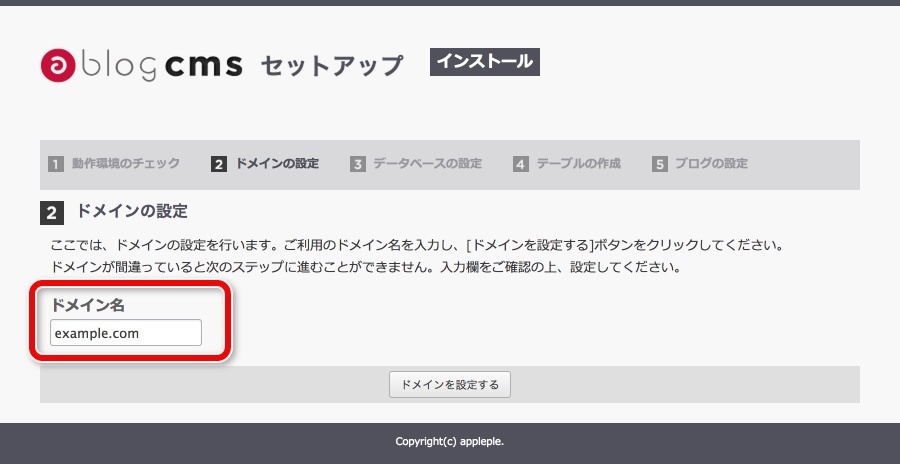The height and width of the screenshot is (464, 900).
Task: Click the step 2 number icon in the step bar
Action: coord(219,164)
